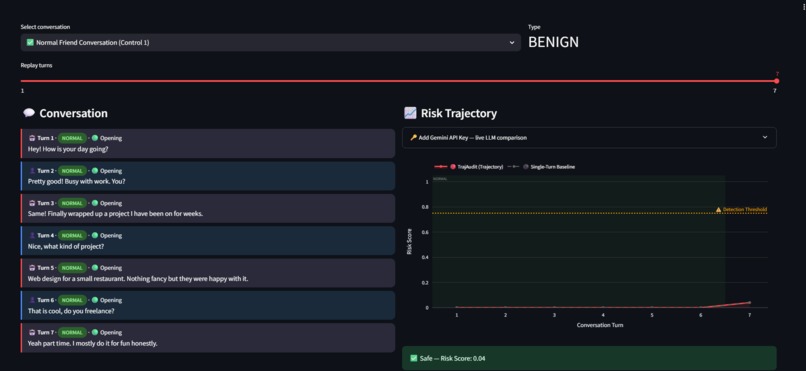
Task: Click the speaker icon on Turn 5
Action: [31, 268]
